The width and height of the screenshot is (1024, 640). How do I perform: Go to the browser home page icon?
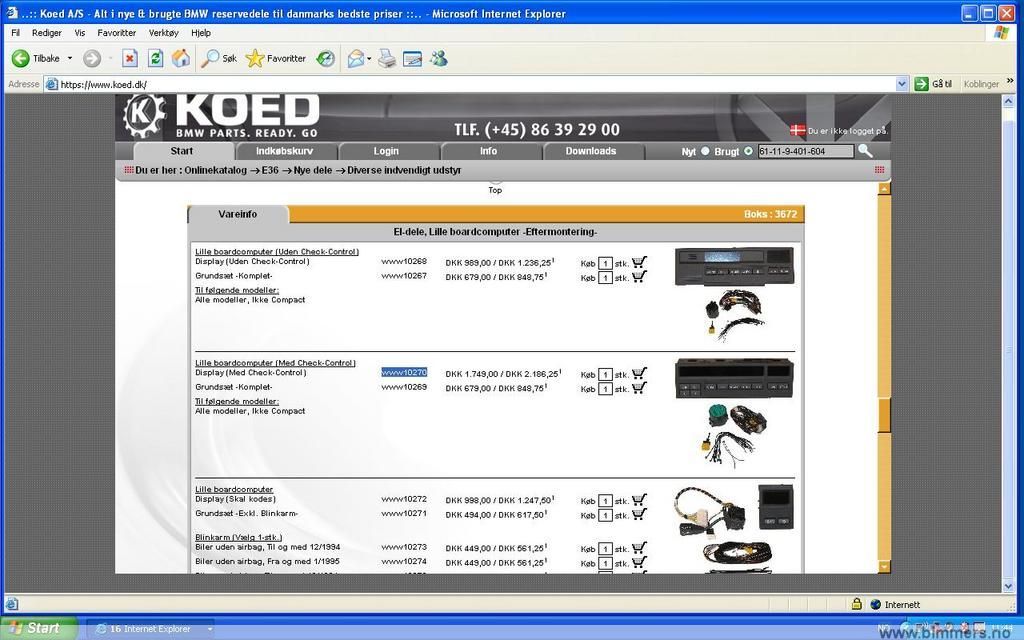coord(181,59)
